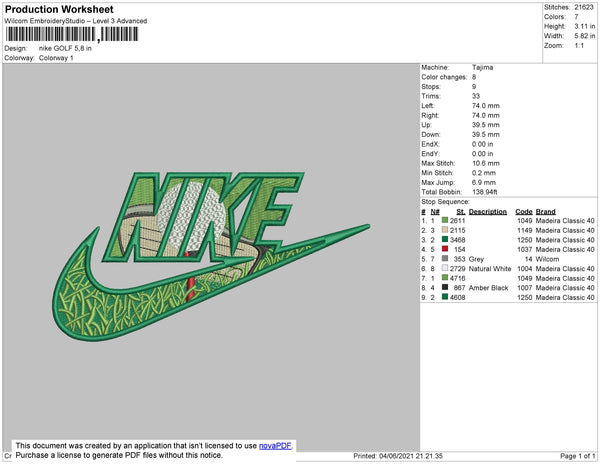This screenshot has height=464, width=600.
Task: Select the Color changes value 8
Action: coord(474,77)
